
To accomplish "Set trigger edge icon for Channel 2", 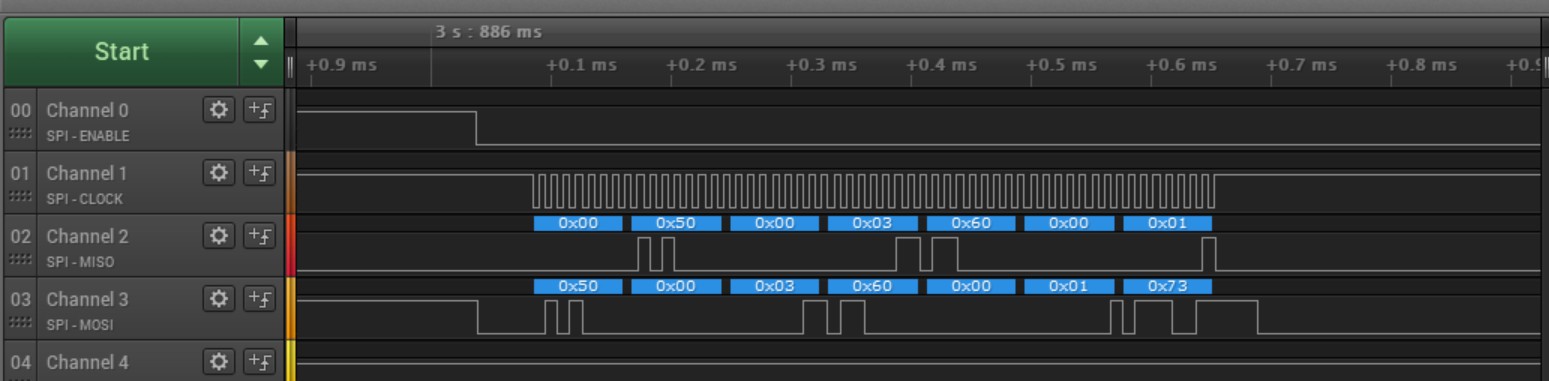I will click(x=260, y=236).
